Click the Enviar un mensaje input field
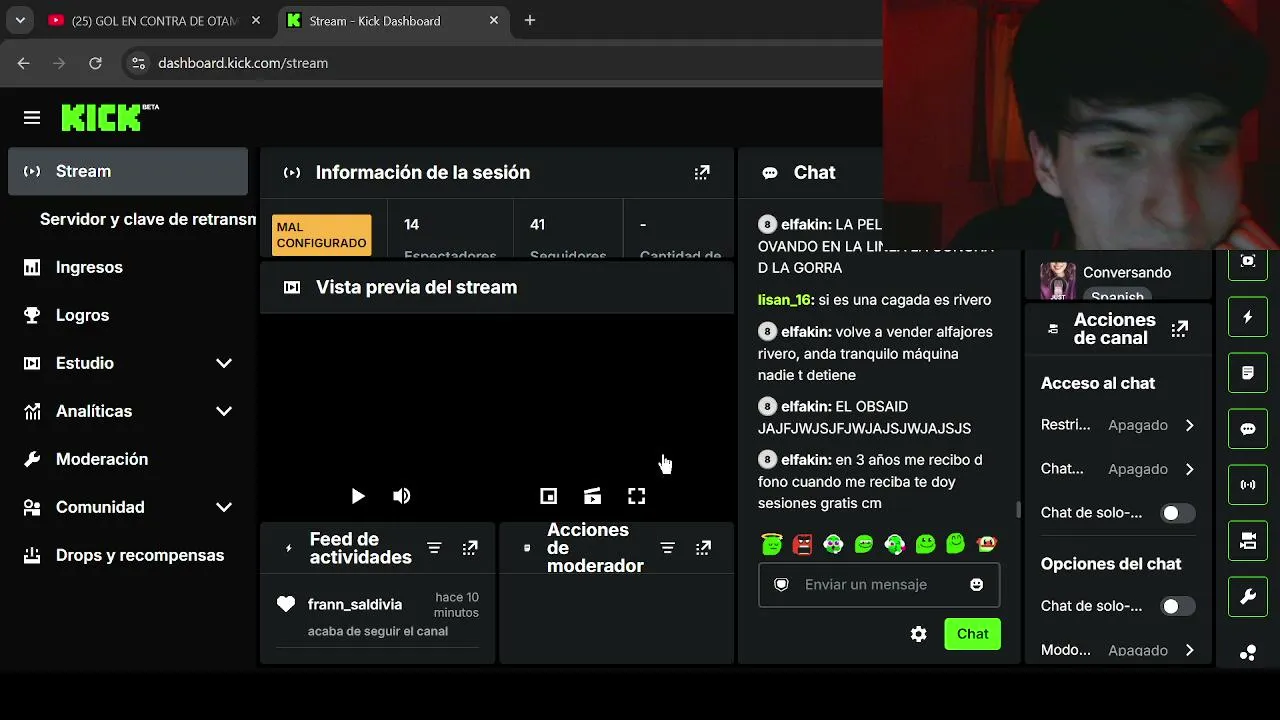Image resolution: width=1280 pixels, height=720 pixels. click(879, 585)
